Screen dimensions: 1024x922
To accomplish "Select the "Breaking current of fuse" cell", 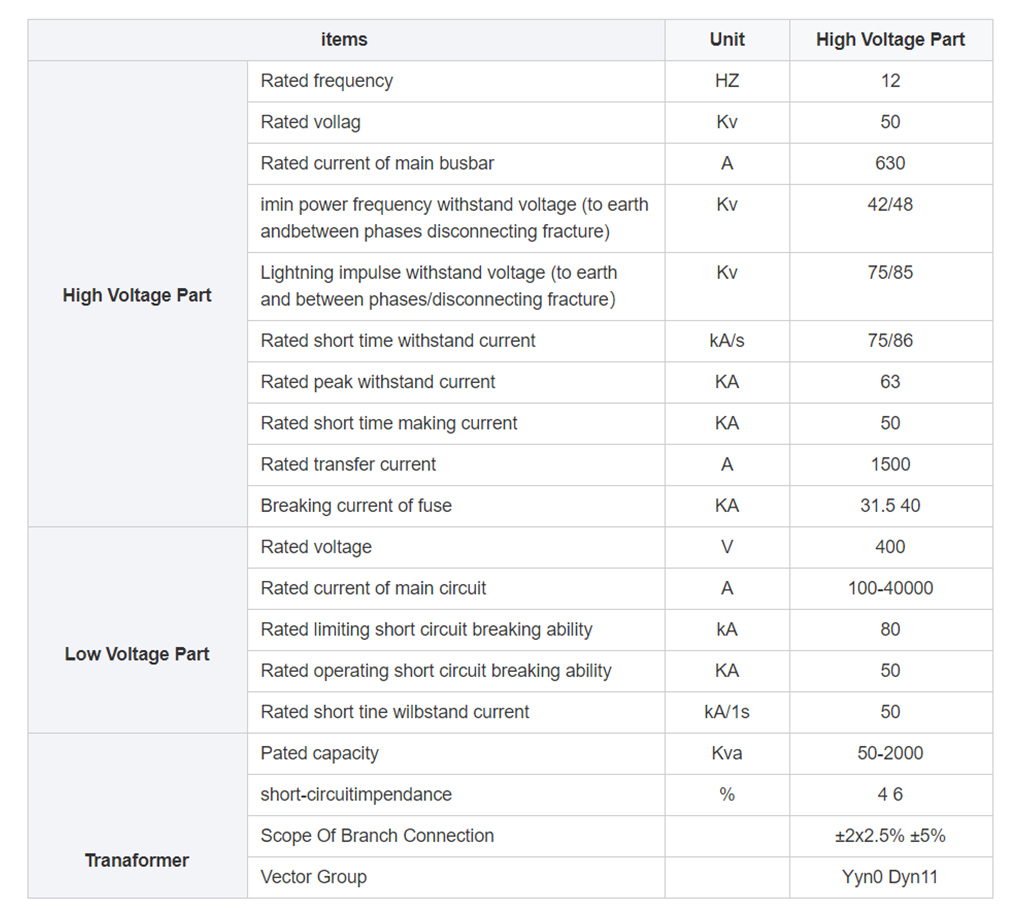I will tap(356, 506).
